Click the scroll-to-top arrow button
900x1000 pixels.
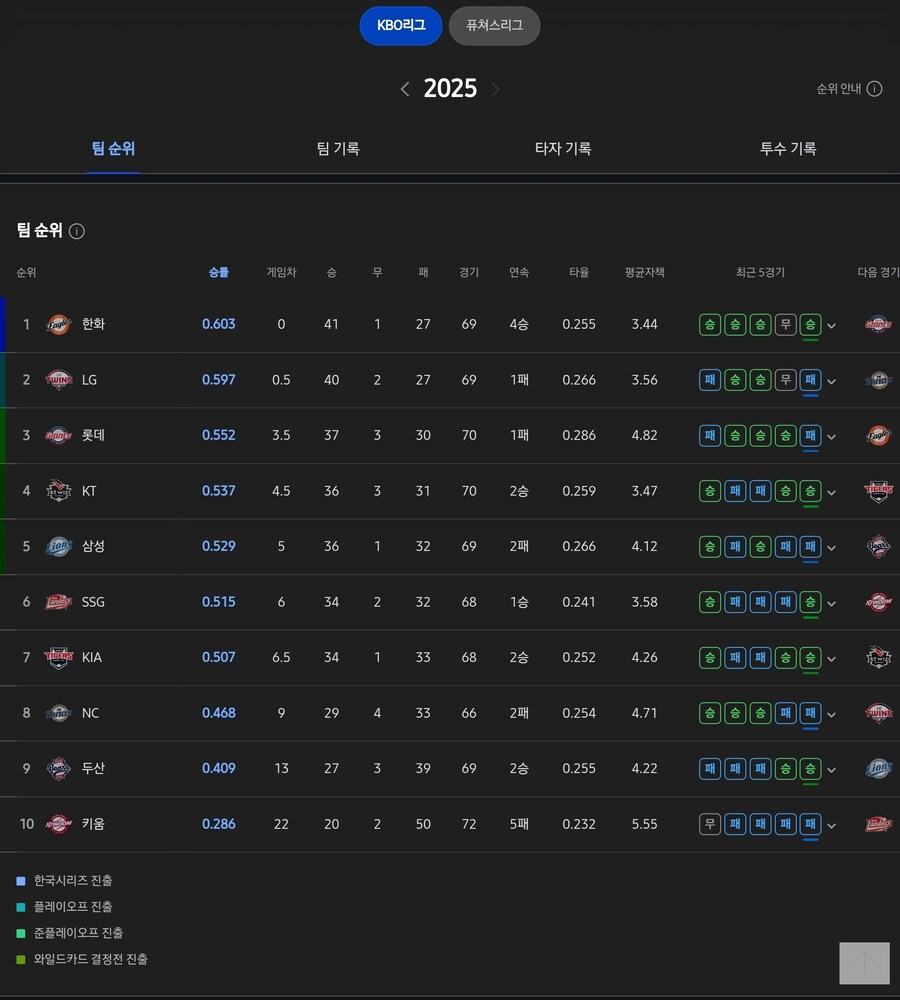(864, 963)
